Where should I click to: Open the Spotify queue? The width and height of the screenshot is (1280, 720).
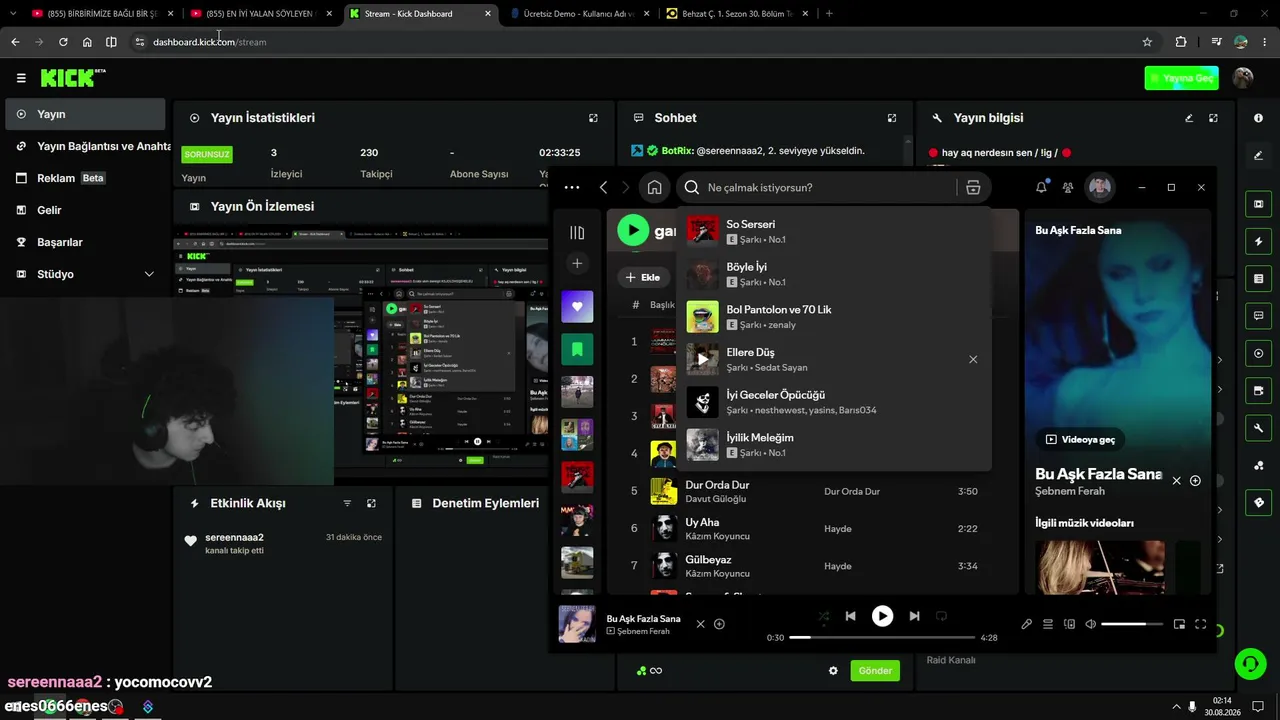1048,624
